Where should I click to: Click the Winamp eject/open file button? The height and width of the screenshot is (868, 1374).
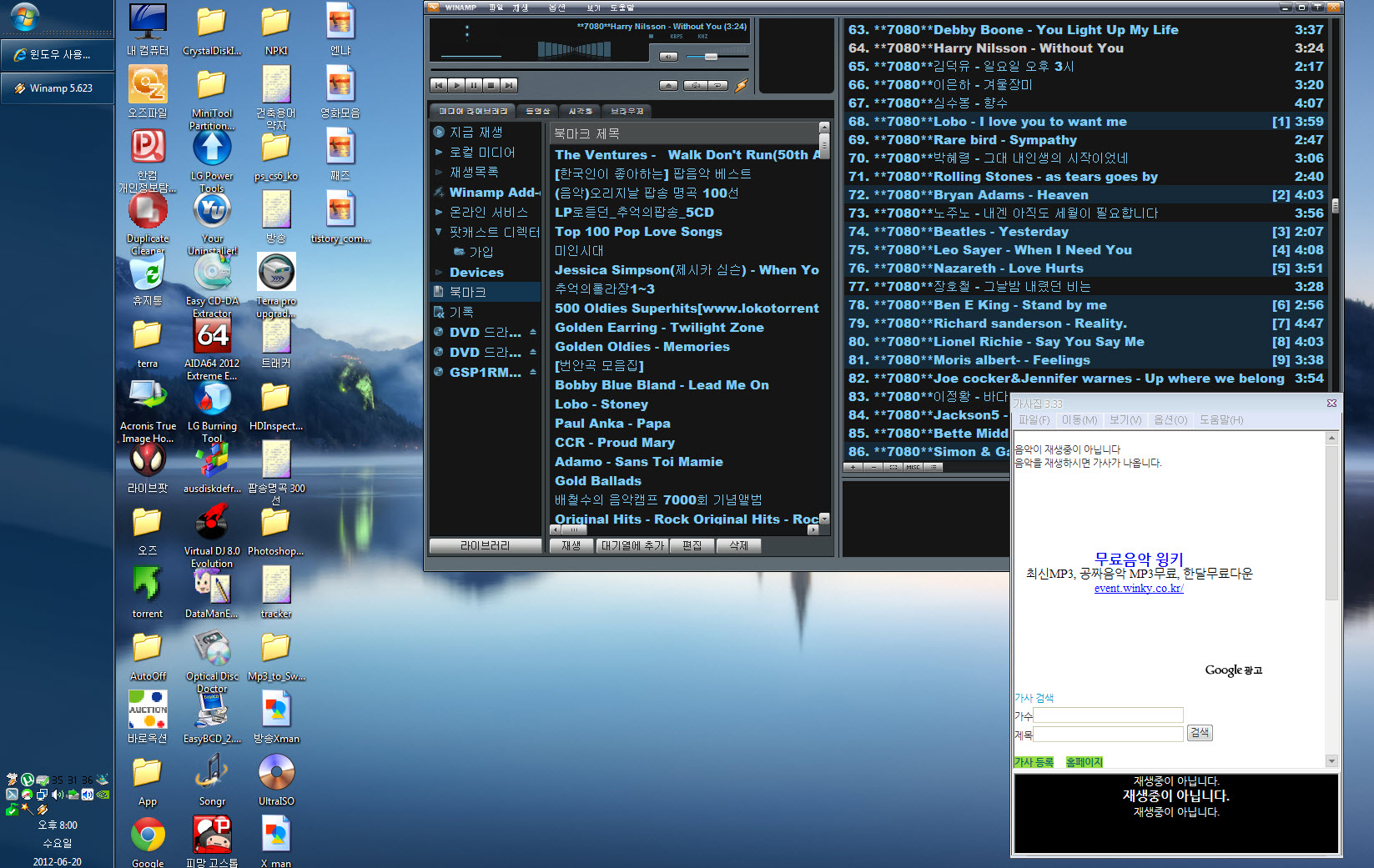[668, 85]
